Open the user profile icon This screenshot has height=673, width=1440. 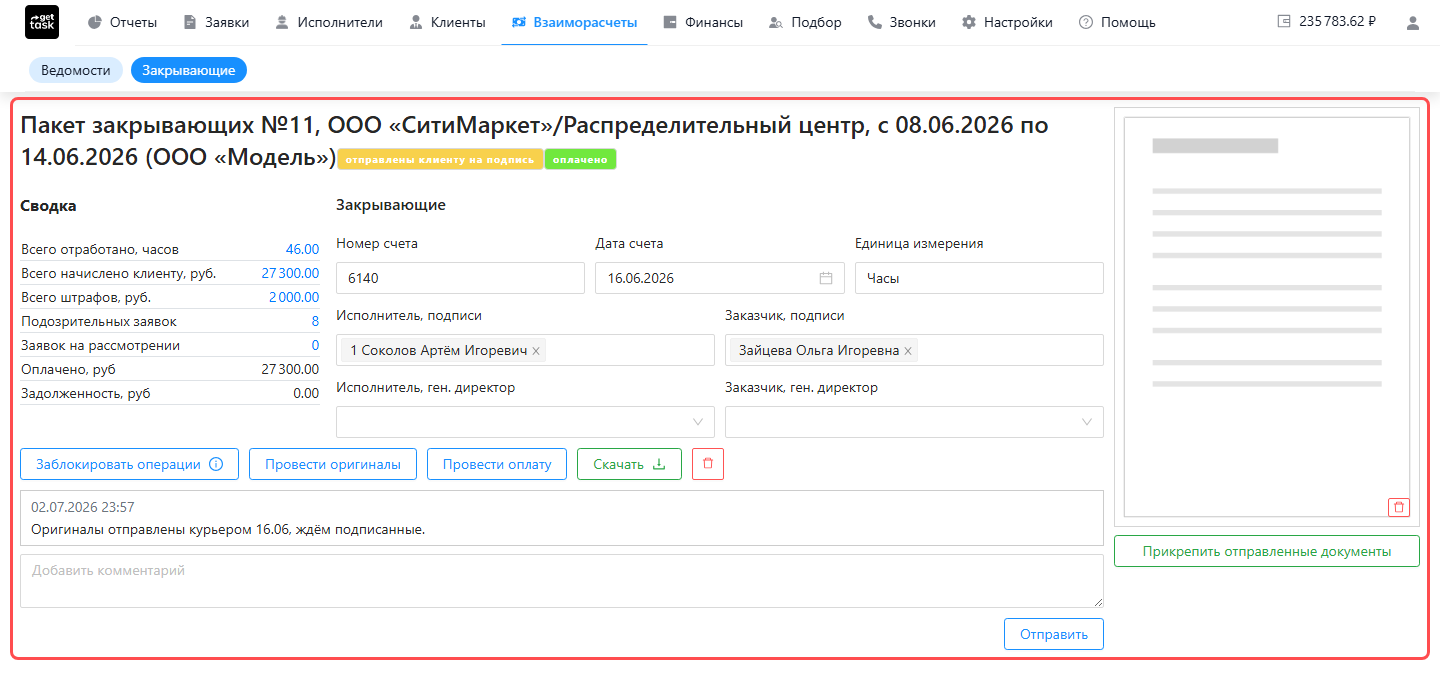pyautogui.click(x=1413, y=22)
